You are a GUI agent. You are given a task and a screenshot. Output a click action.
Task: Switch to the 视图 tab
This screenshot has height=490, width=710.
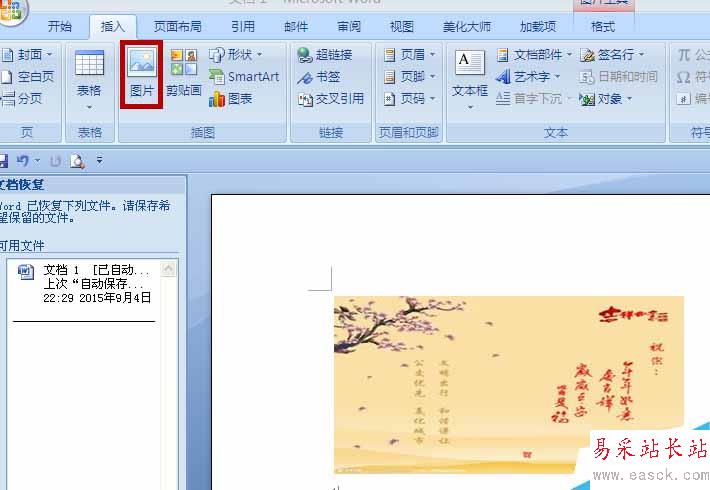click(x=402, y=27)
